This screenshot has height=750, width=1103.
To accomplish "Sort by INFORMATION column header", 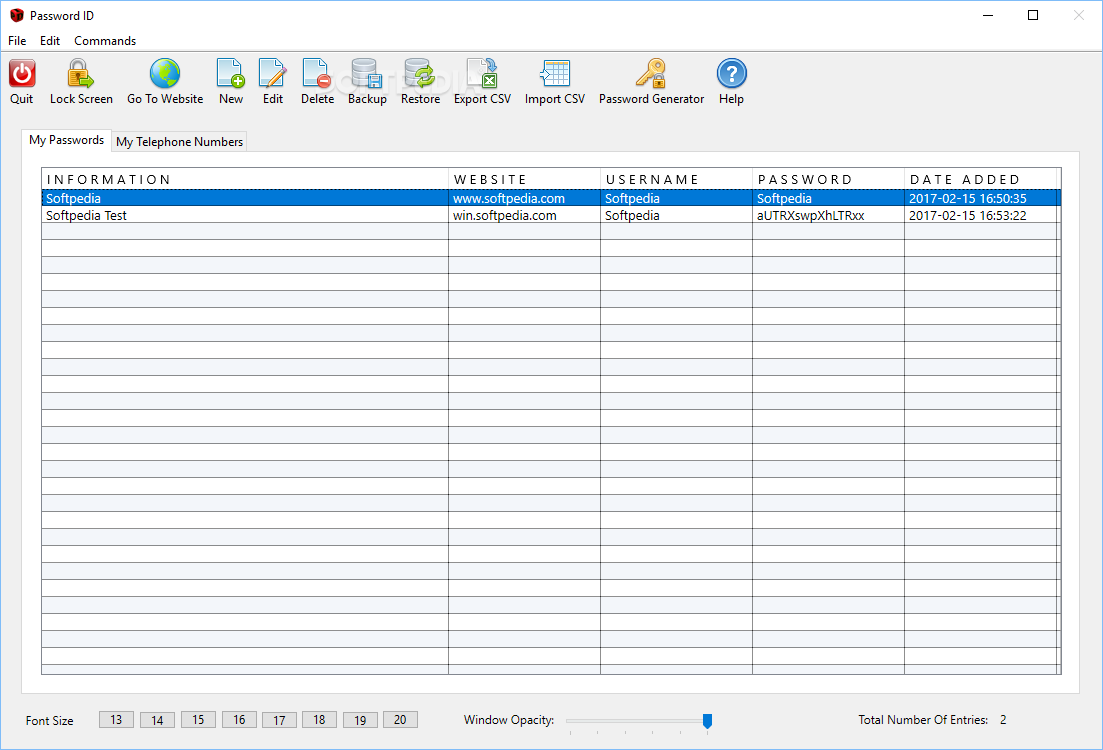I will tap(245, 179).
